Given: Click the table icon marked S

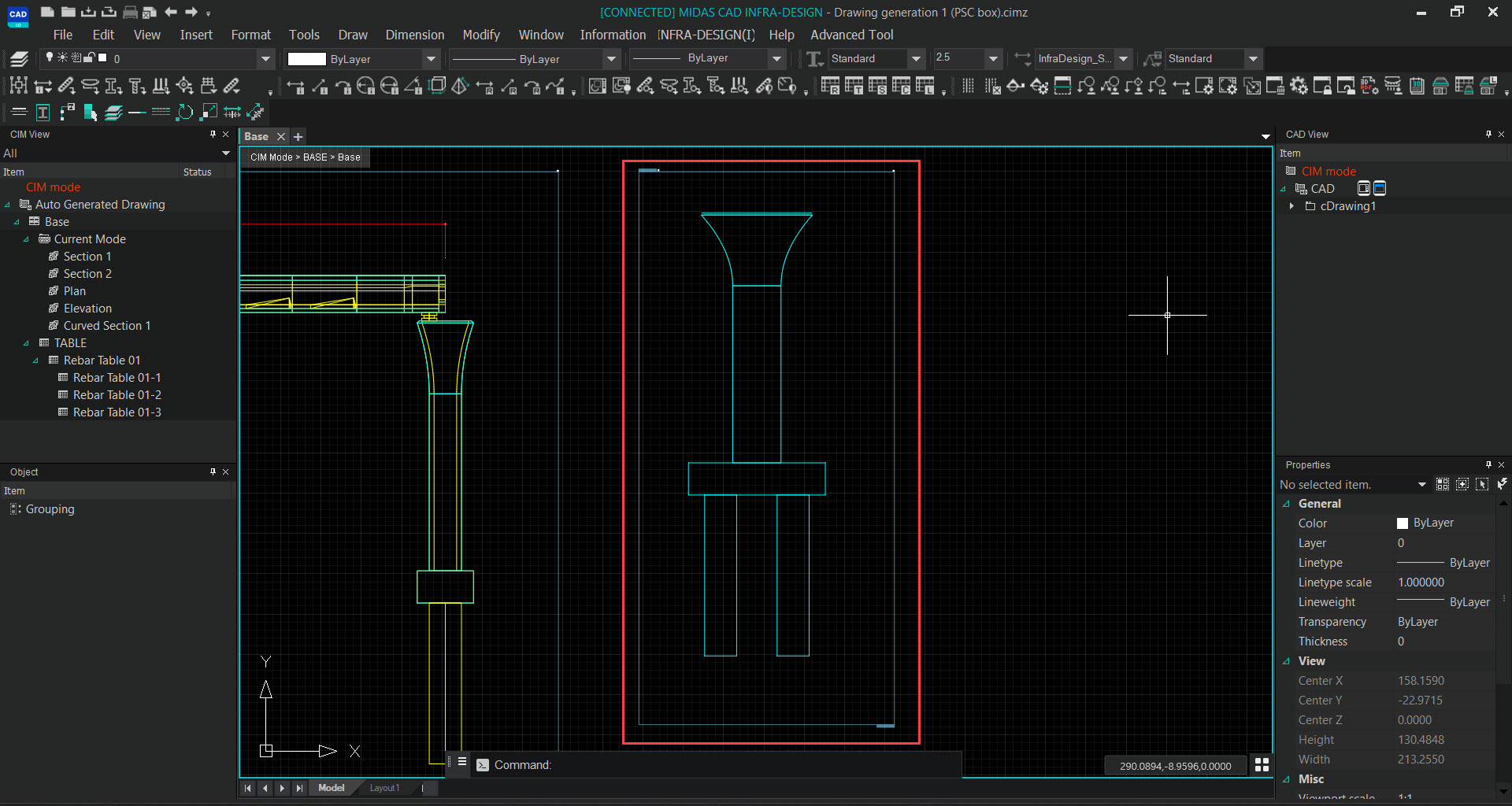Looking at the screenshot, I should pos(877,86).
